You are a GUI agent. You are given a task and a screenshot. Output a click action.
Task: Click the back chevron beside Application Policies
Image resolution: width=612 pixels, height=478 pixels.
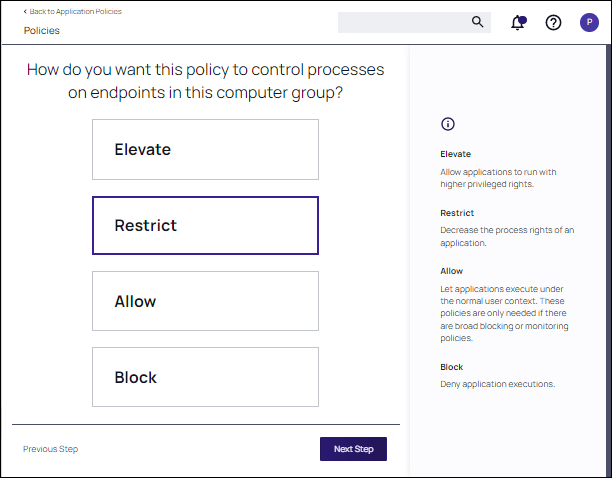25,11
